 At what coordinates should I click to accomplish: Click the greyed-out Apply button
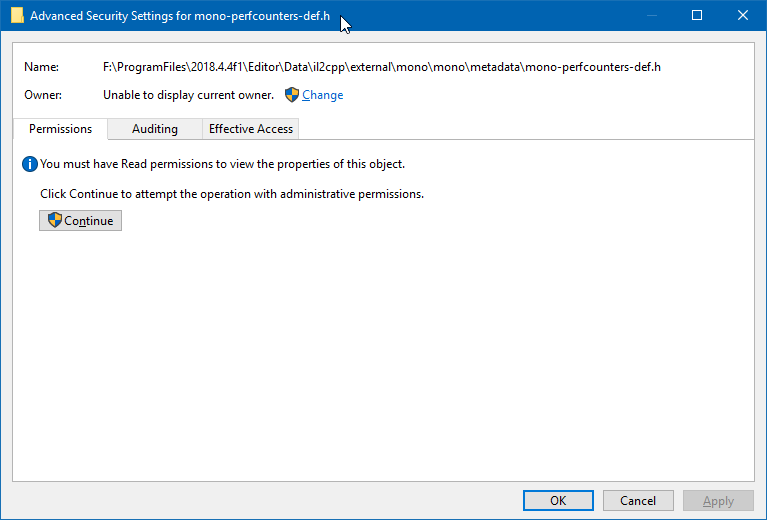[718, 501]
